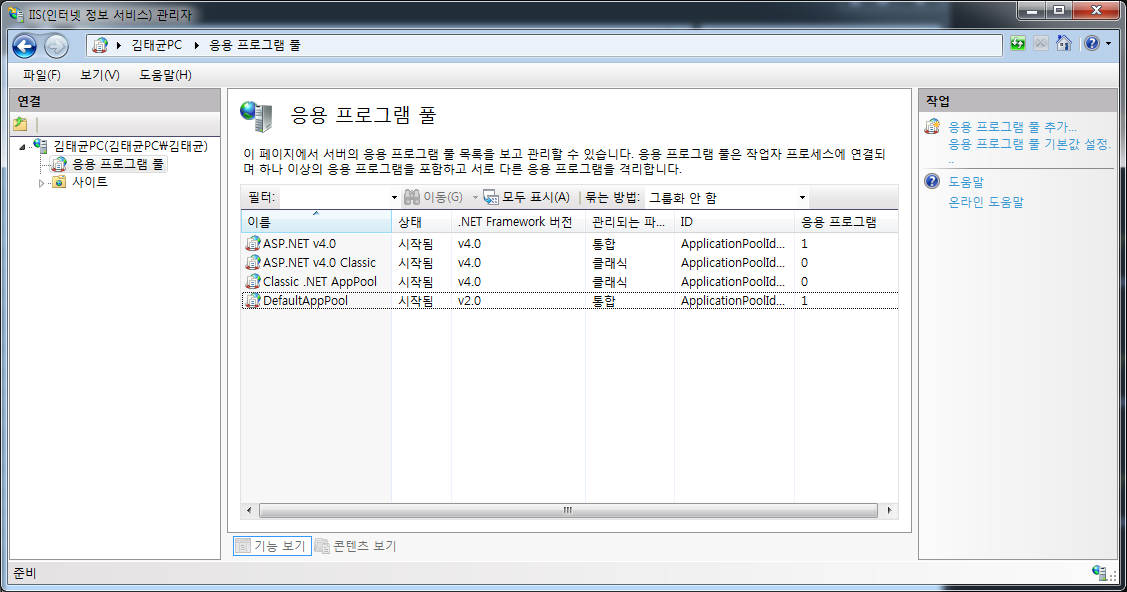The image size is (1127, 592).
Task: Click the create connection icon in the 연결 panel
Action: click(20, 124)
